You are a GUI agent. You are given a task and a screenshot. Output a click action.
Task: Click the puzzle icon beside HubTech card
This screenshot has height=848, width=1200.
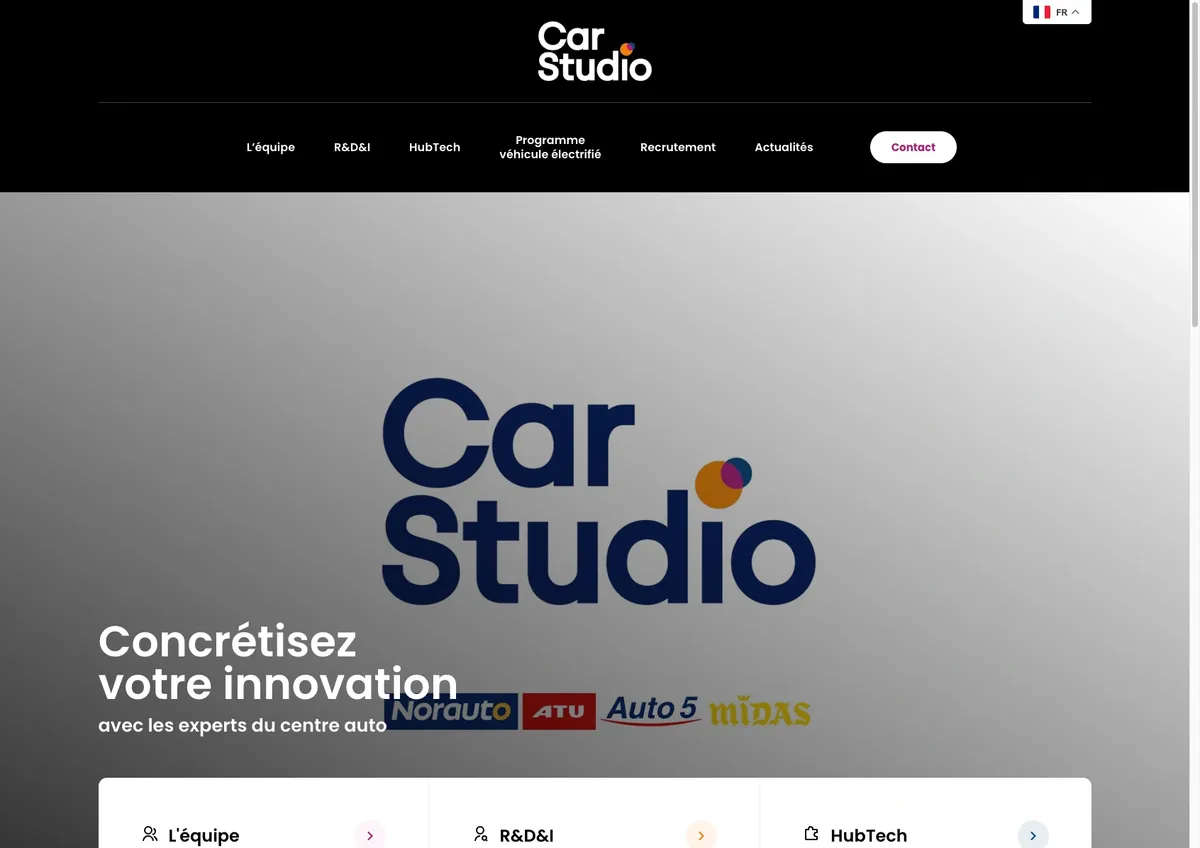click(x=812, y=833)
